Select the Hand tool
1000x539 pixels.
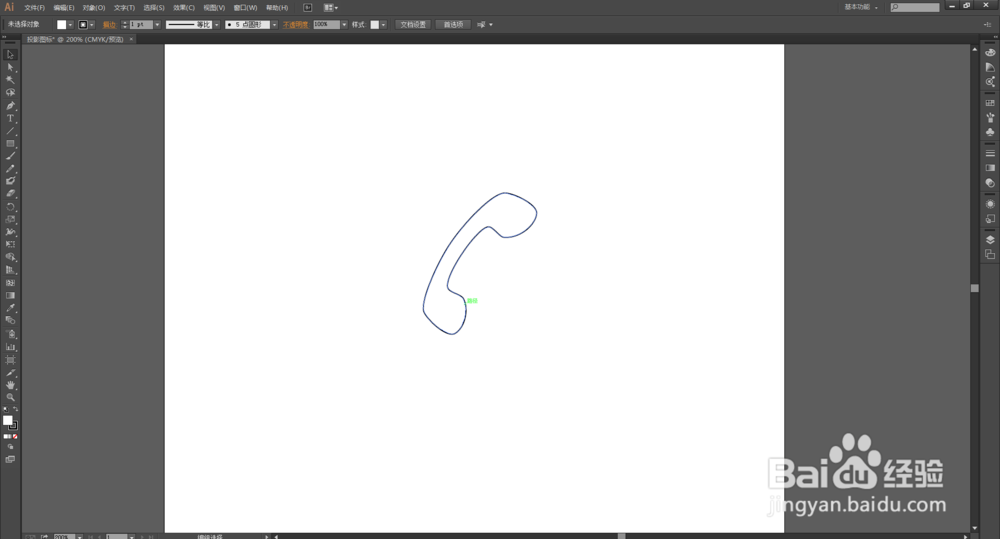pyautogui.click(x=10, y=385)
